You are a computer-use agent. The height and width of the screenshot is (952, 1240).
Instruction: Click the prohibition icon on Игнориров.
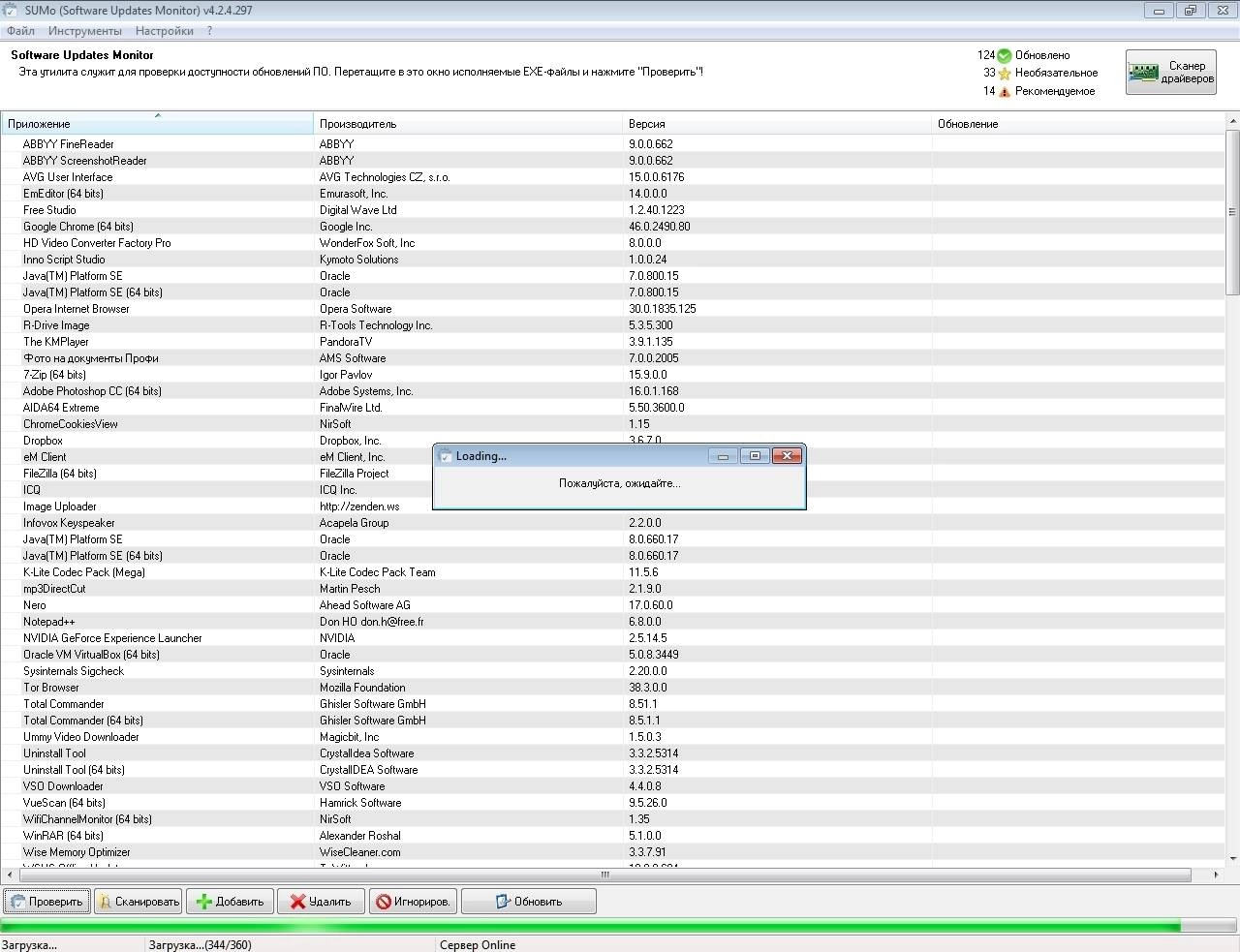[384, 902]
